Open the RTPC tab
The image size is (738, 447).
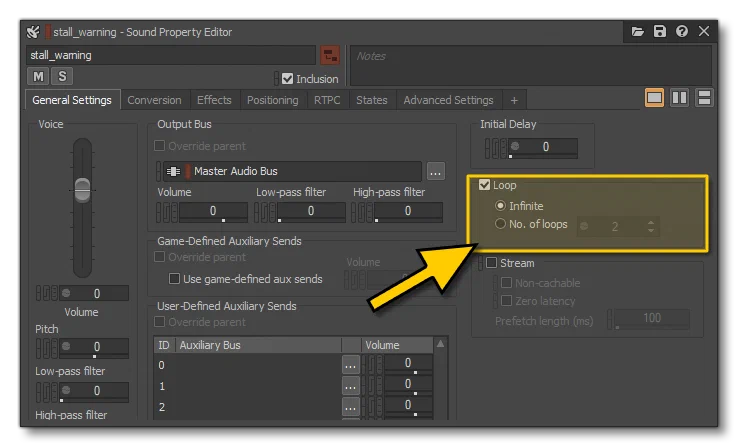click(327, 100)
